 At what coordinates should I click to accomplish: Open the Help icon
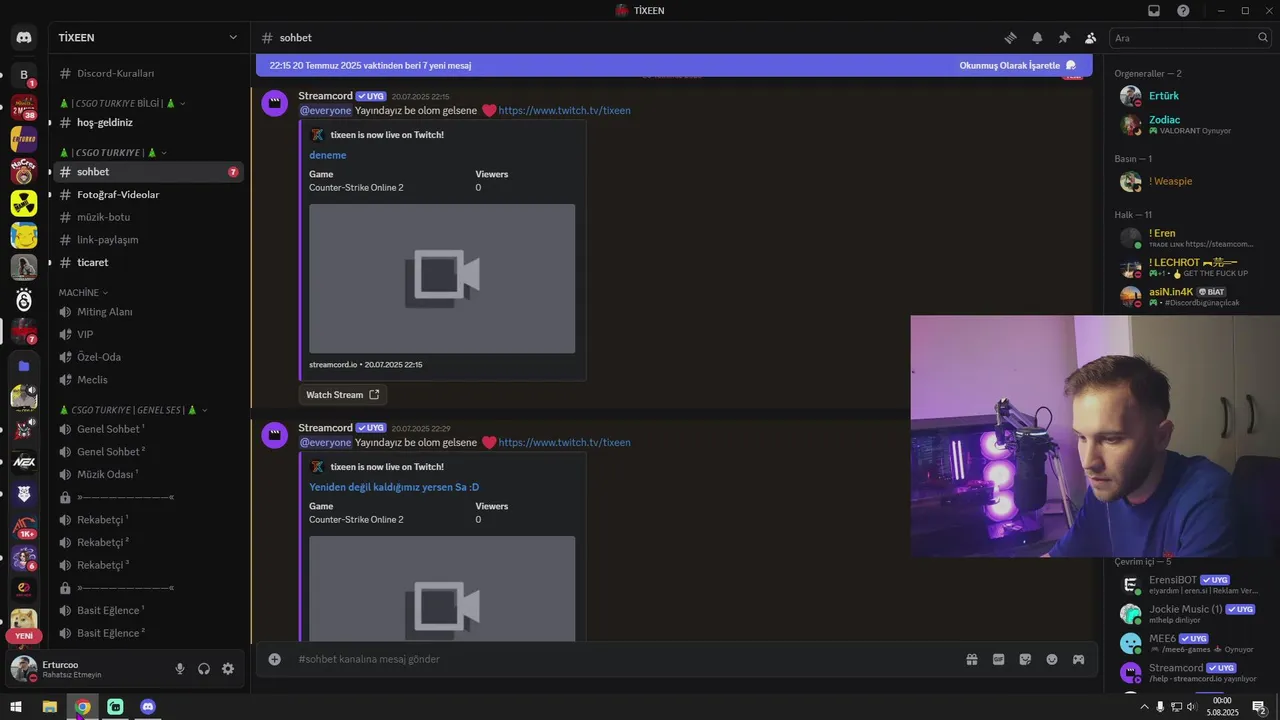tap(1183, 10)
